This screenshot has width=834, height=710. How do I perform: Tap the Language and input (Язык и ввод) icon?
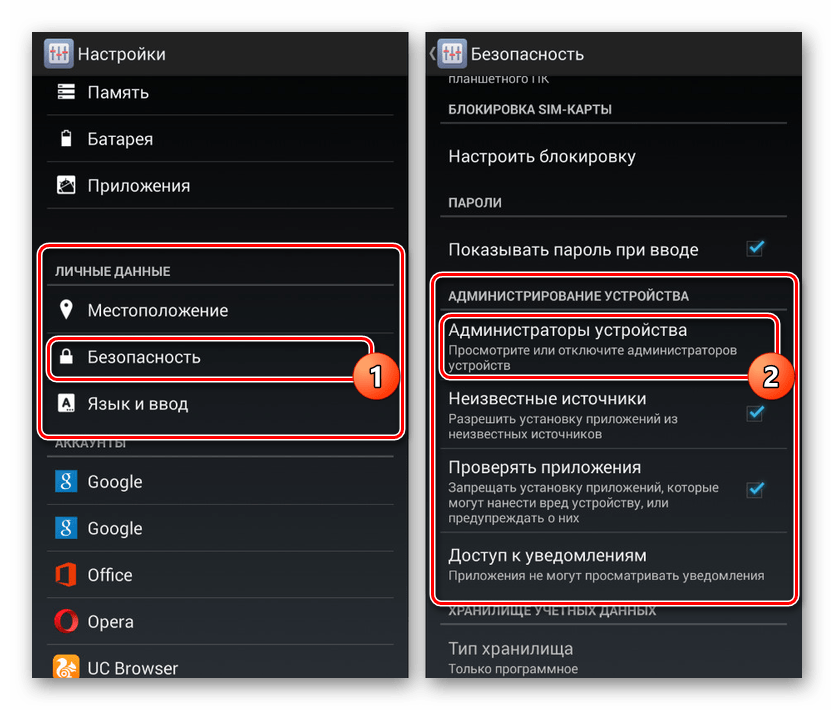(66, 404)
